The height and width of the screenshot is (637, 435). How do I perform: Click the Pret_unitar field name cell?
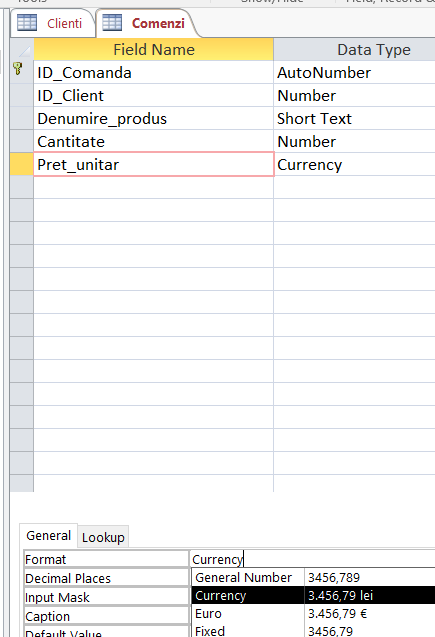154,165
